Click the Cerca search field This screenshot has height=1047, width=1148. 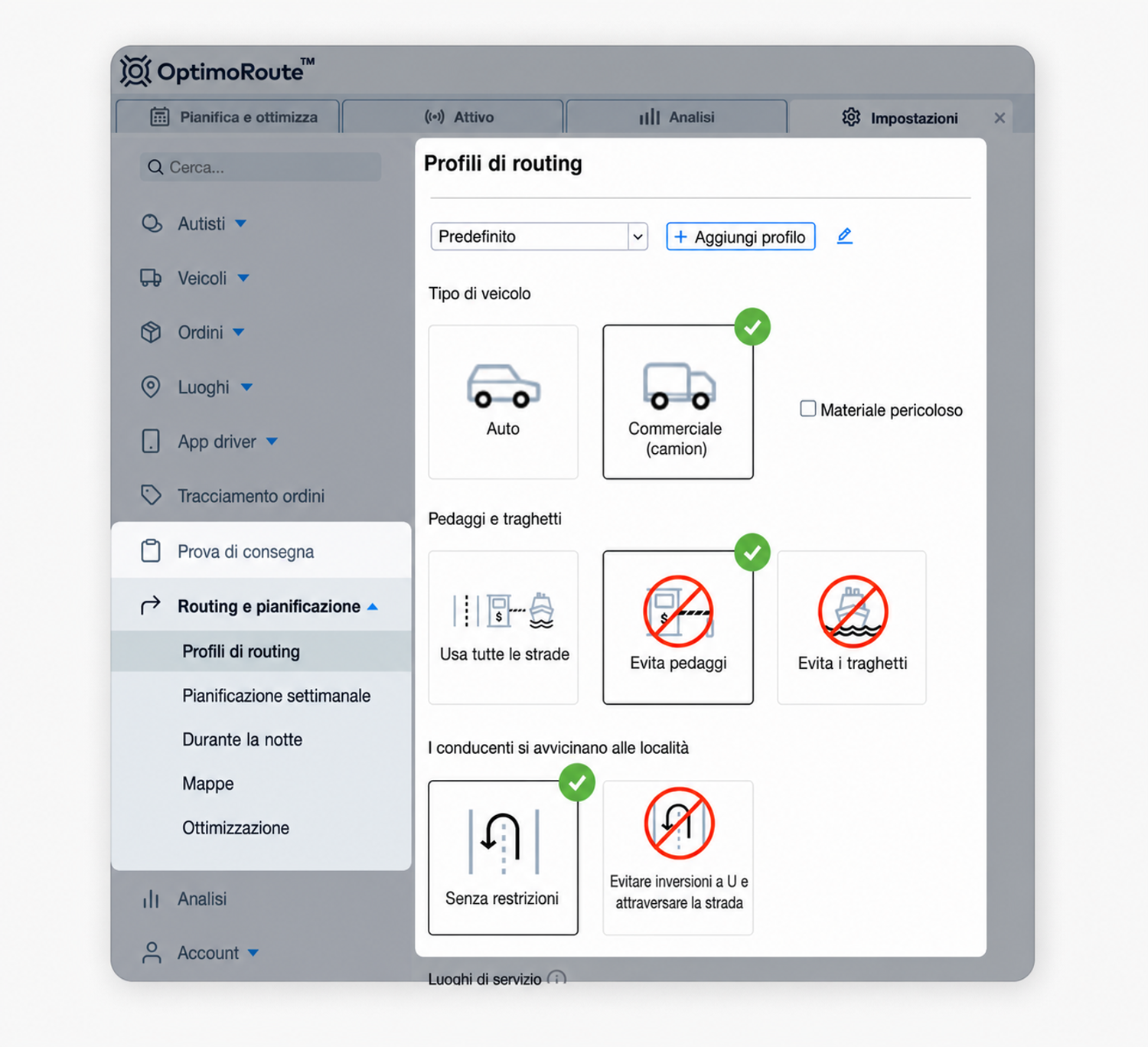pyautogui.click(x=260, y=167)
